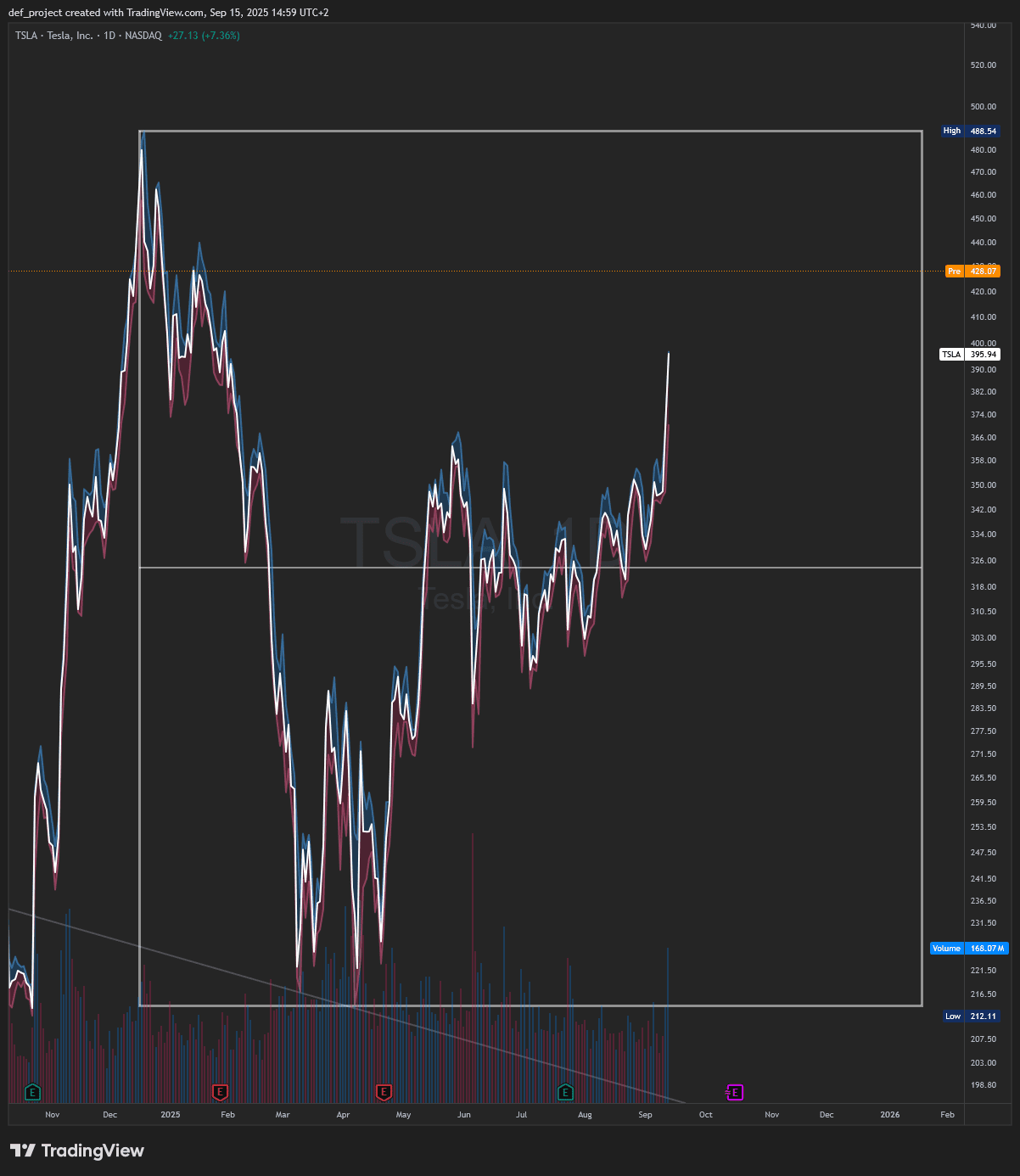Click the blue Volume 168.07M label

(968, 949)
